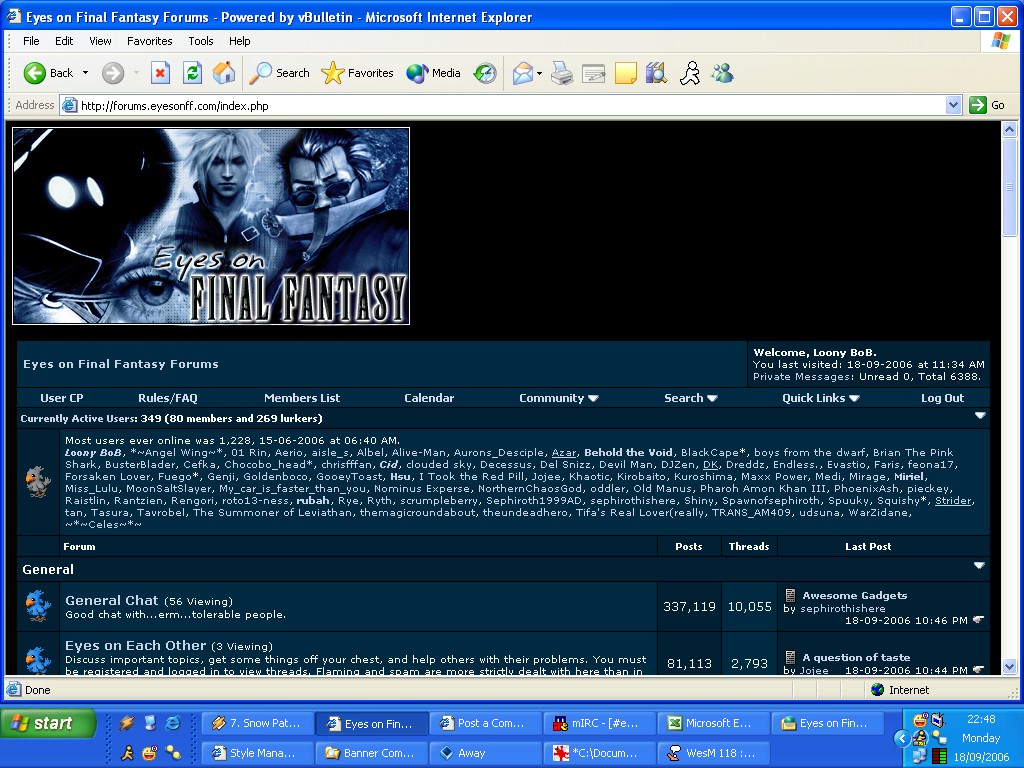Switch to WesM 118 chat taskbar item

point(714,753)
